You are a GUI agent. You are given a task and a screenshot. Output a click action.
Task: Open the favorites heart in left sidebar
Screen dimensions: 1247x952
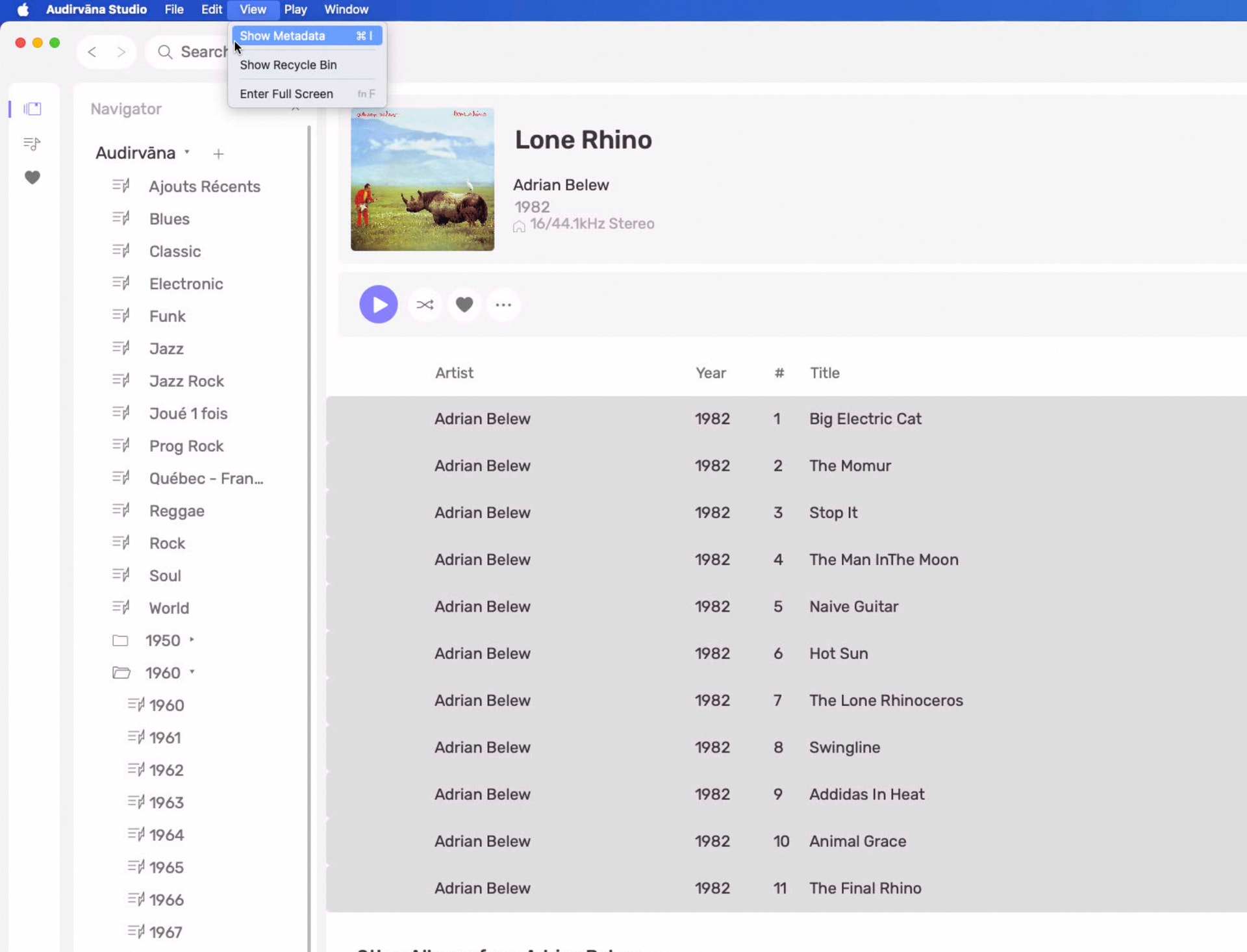click(x=32, y=177)
